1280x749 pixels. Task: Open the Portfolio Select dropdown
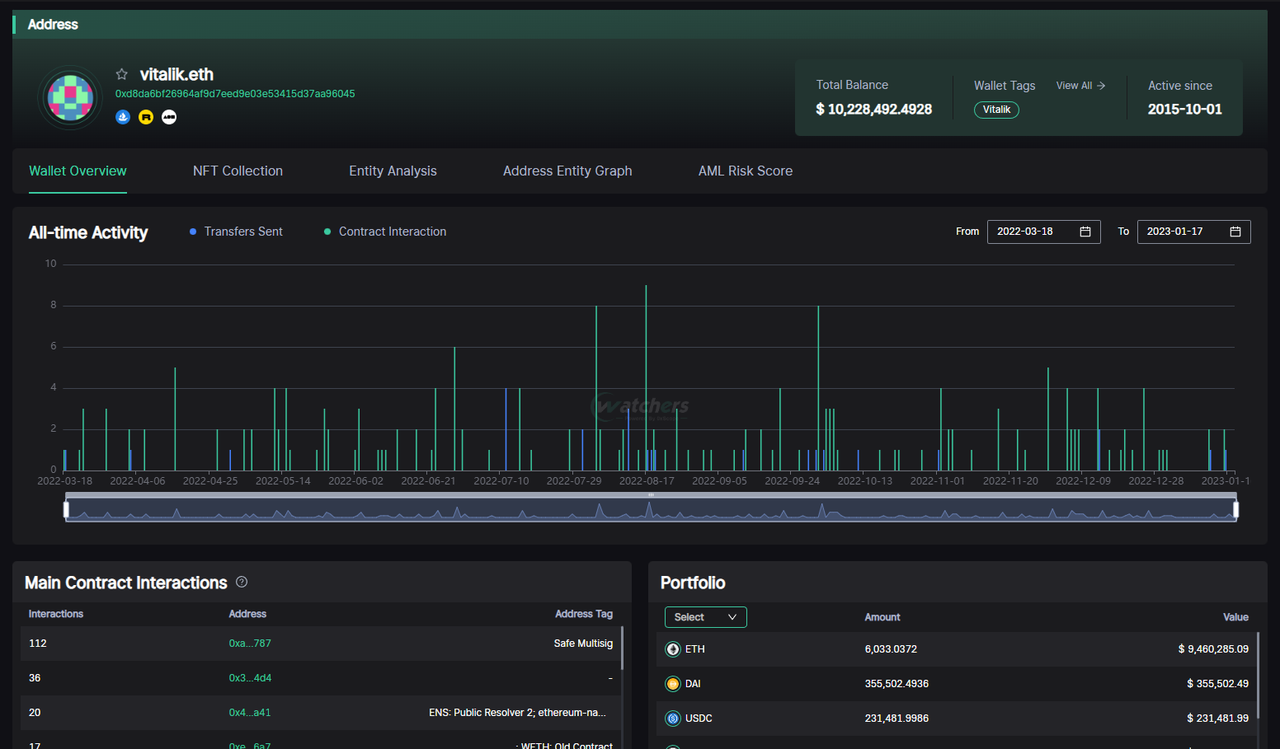[x=705, y=617]
